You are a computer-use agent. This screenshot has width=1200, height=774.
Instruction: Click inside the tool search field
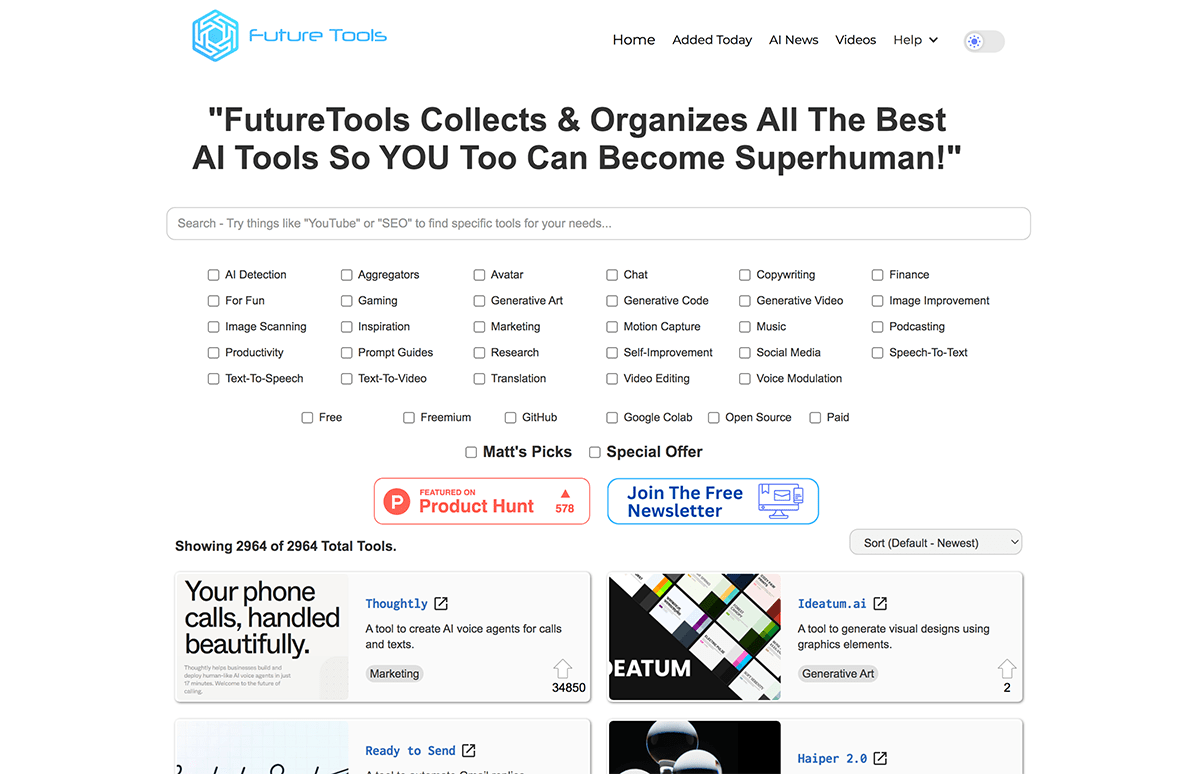(598, 223)
